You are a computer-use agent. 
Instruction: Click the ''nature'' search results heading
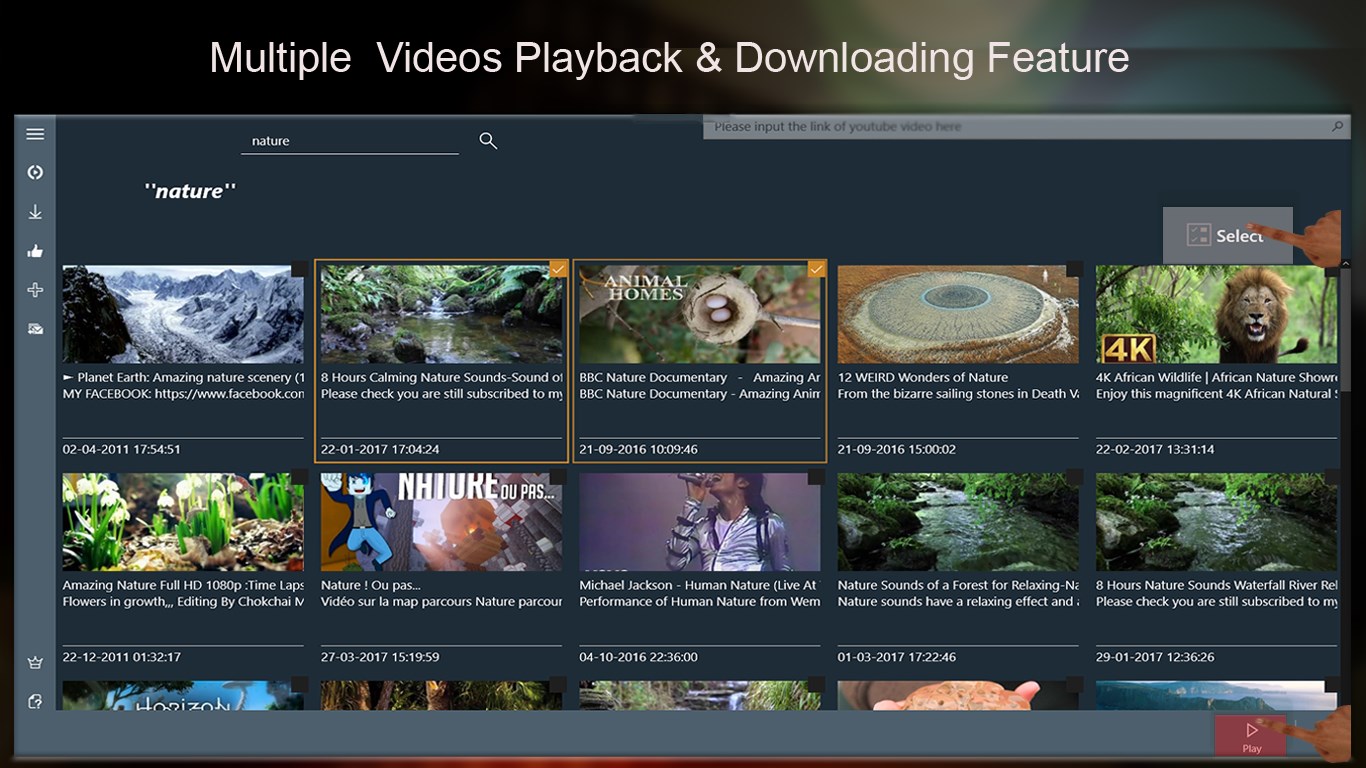pos(190,191)
